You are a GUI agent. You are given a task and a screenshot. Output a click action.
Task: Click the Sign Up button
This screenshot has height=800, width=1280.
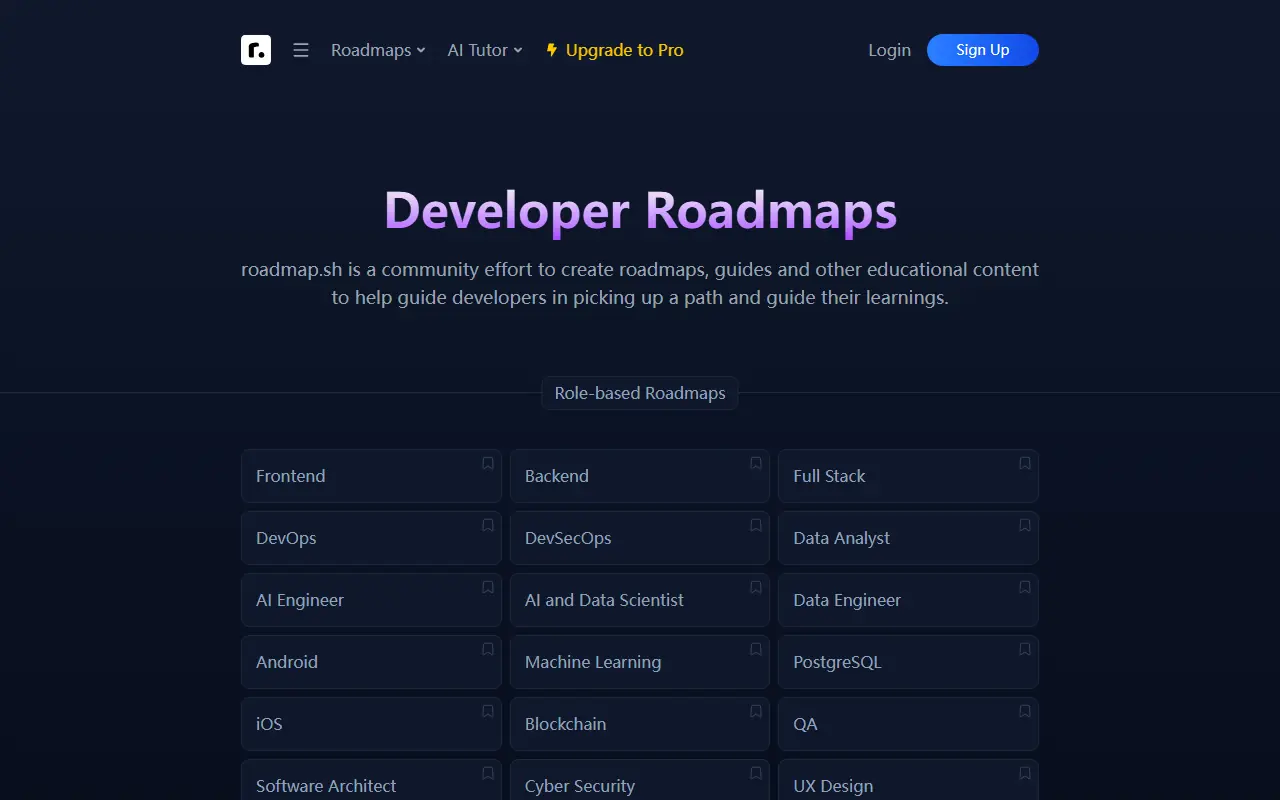(983, 50)
